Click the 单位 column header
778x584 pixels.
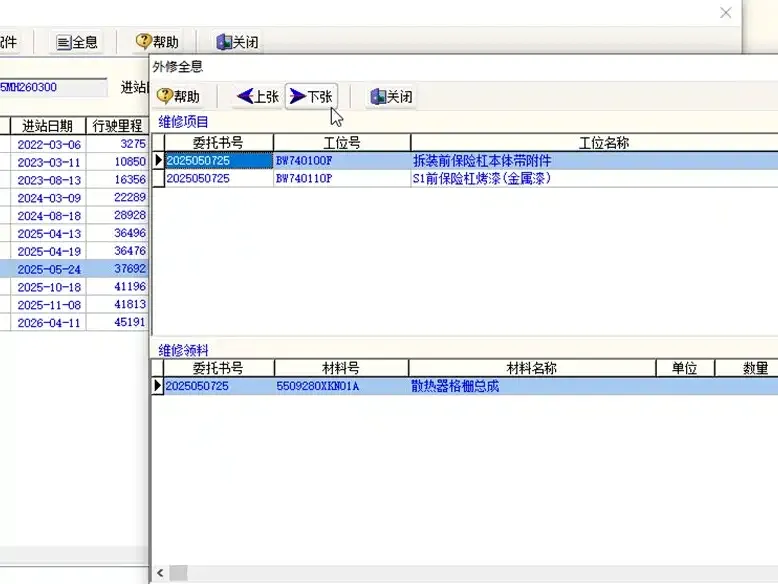click(x=685, y=368)
